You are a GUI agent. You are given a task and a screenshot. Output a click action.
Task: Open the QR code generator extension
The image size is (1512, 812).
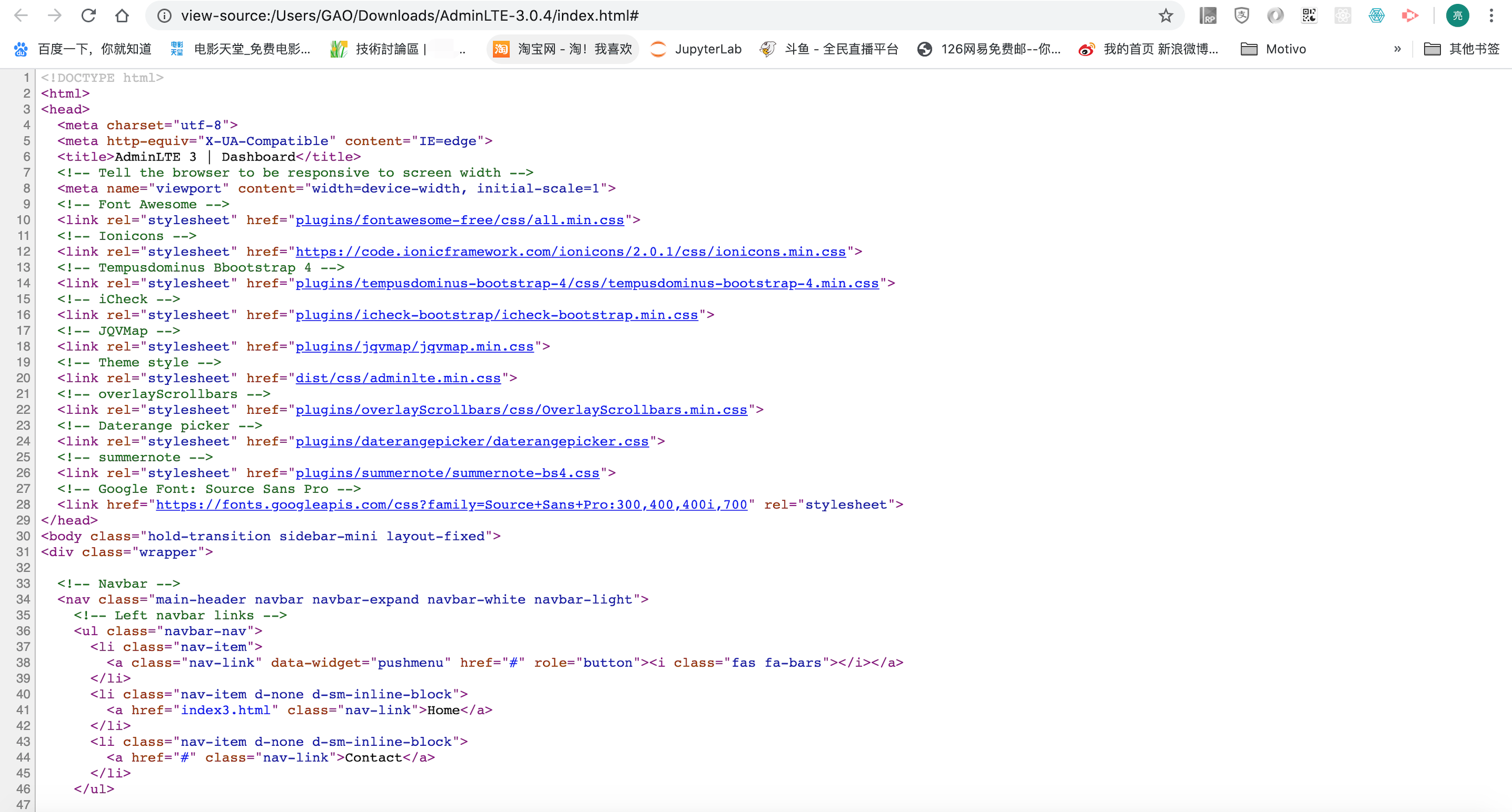point(1309,16)
